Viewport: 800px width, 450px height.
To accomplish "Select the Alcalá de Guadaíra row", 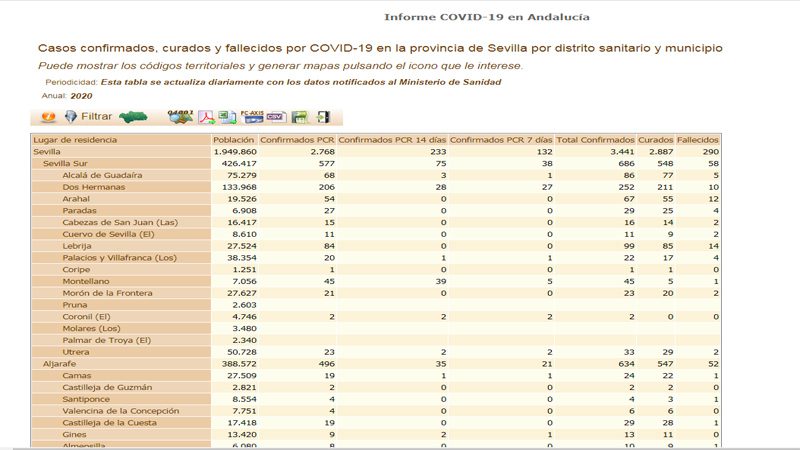I will [x=102, y=175].
